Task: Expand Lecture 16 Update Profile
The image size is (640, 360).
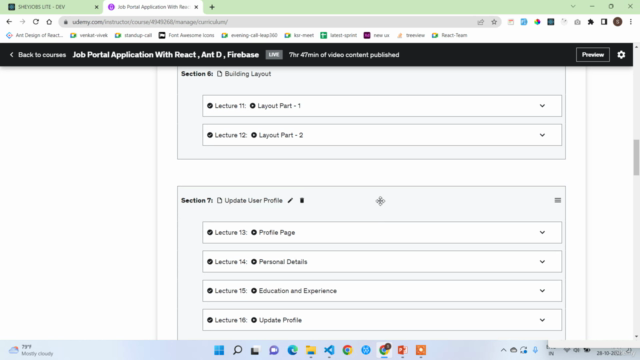Action: pos(542,320)
